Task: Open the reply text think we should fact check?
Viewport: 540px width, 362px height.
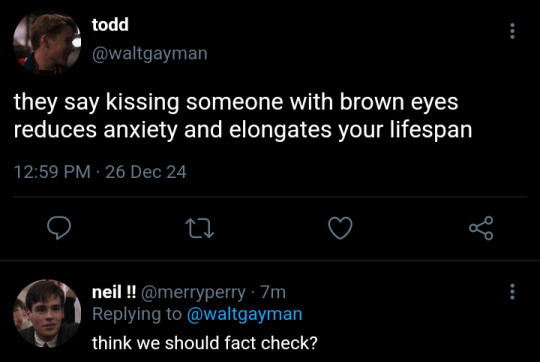Action: pyautogui.click(x=205, y=343)
